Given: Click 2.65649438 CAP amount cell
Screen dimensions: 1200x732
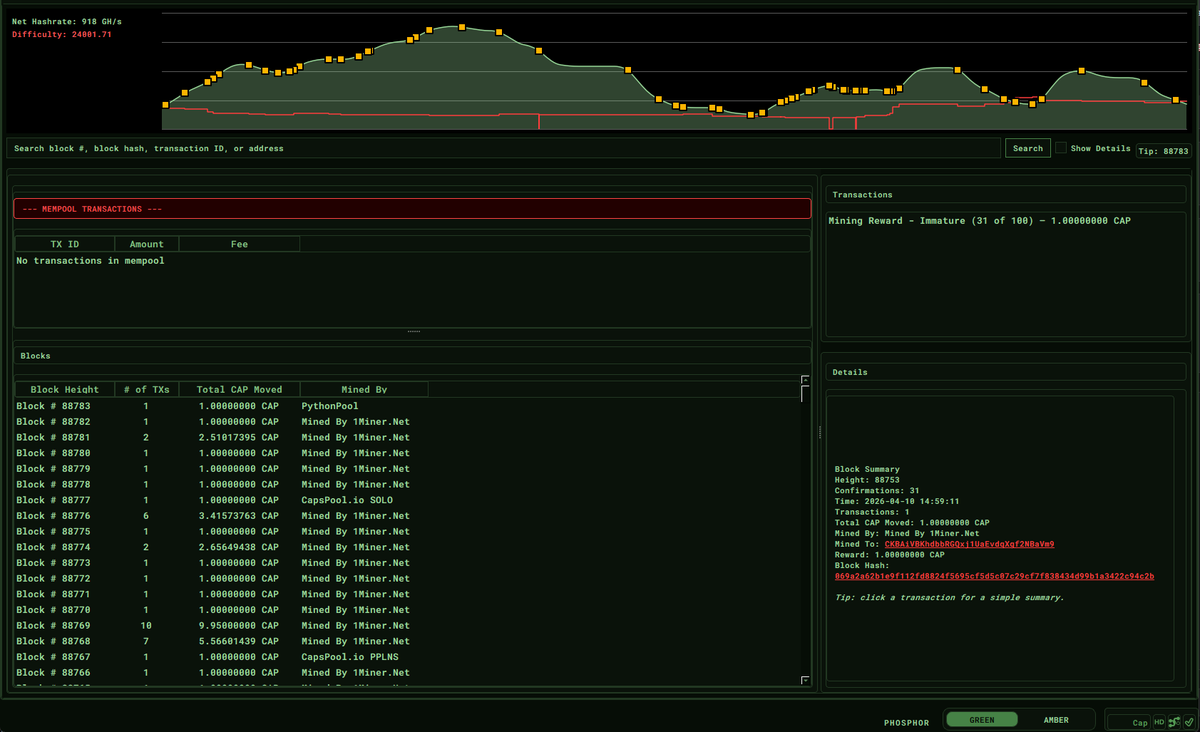Looking at the screenshot, I should tap(239, 548).
